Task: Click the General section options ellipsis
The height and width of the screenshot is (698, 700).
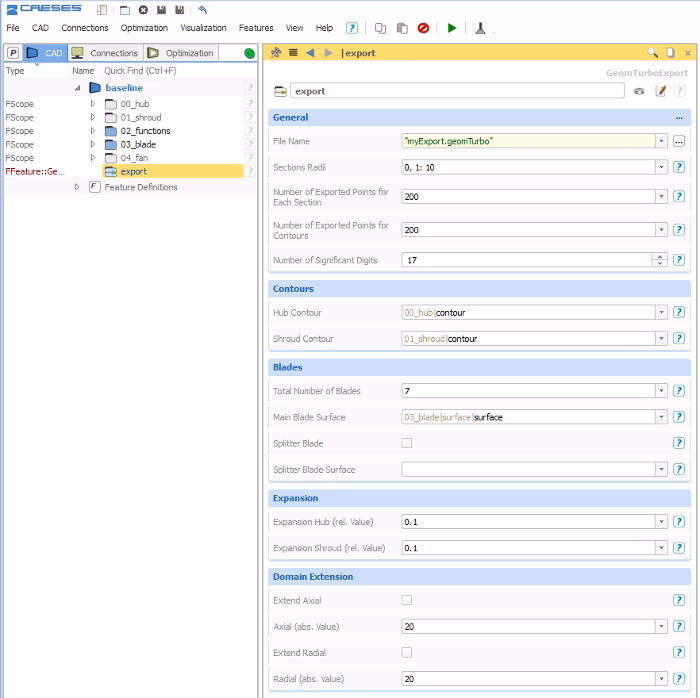Action: click(679, 118)
